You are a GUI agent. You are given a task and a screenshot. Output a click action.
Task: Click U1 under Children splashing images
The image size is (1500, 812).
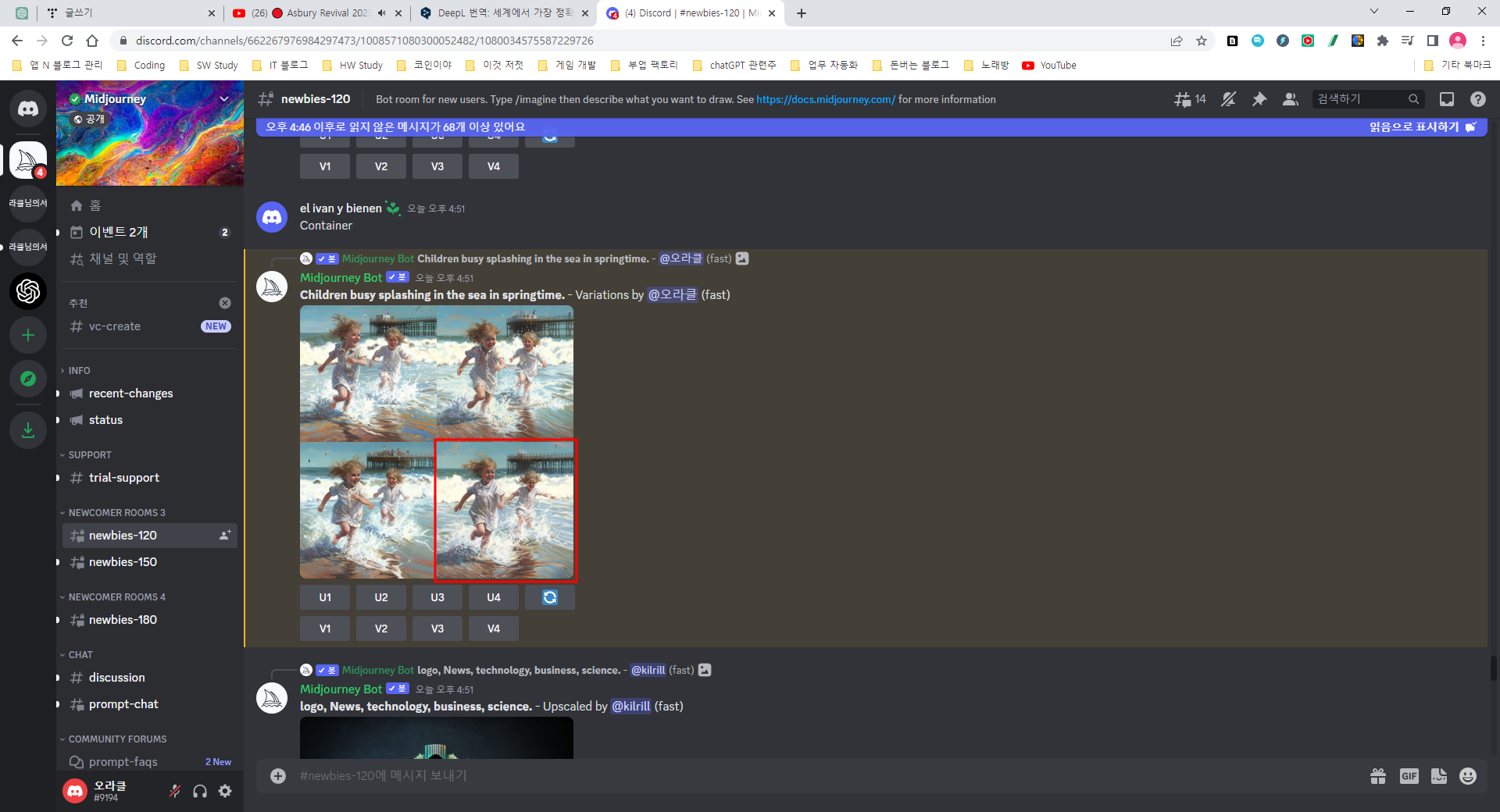coord(325,597)
